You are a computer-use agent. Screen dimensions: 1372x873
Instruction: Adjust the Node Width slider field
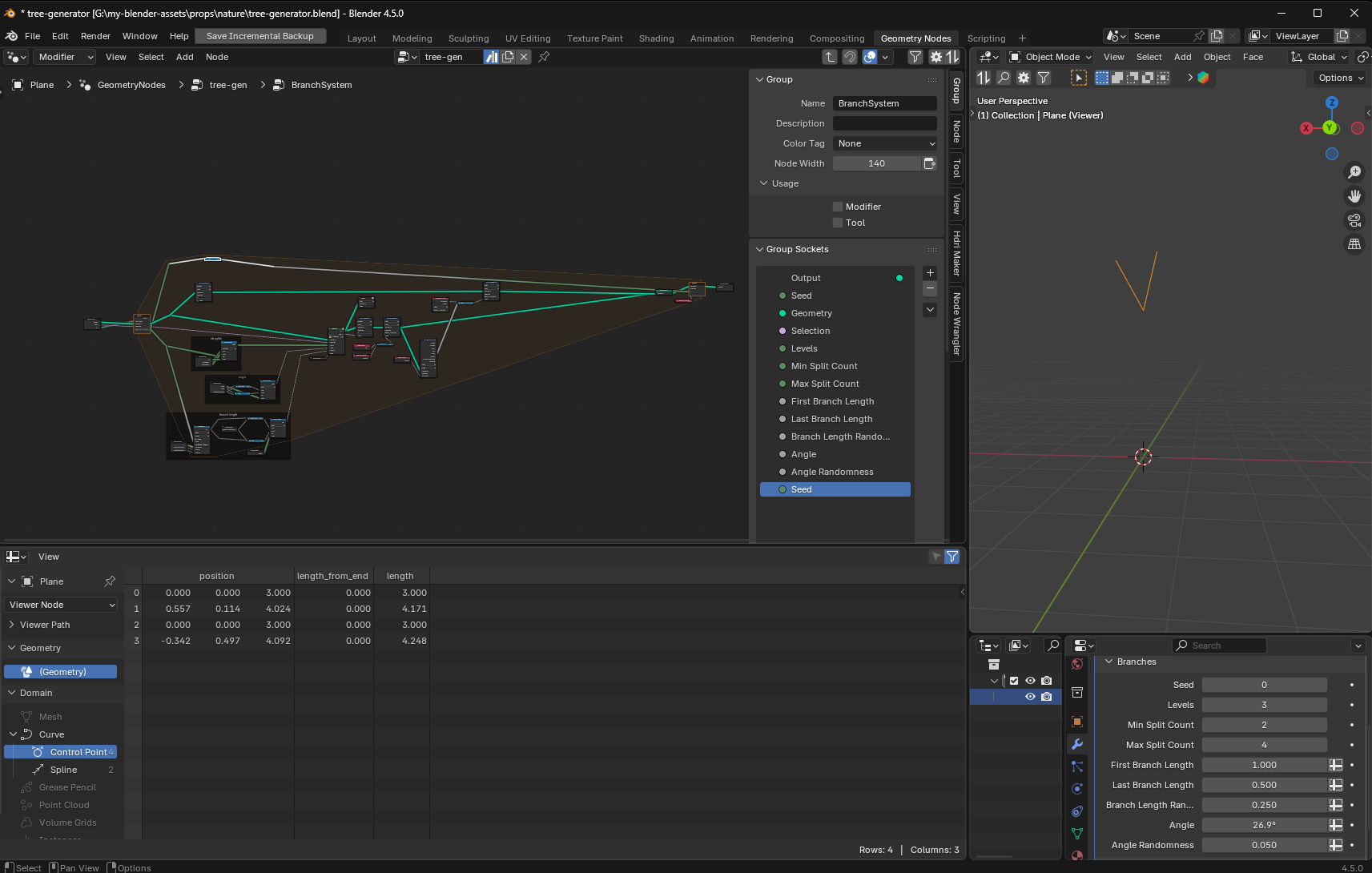click(x=877, y=163)
